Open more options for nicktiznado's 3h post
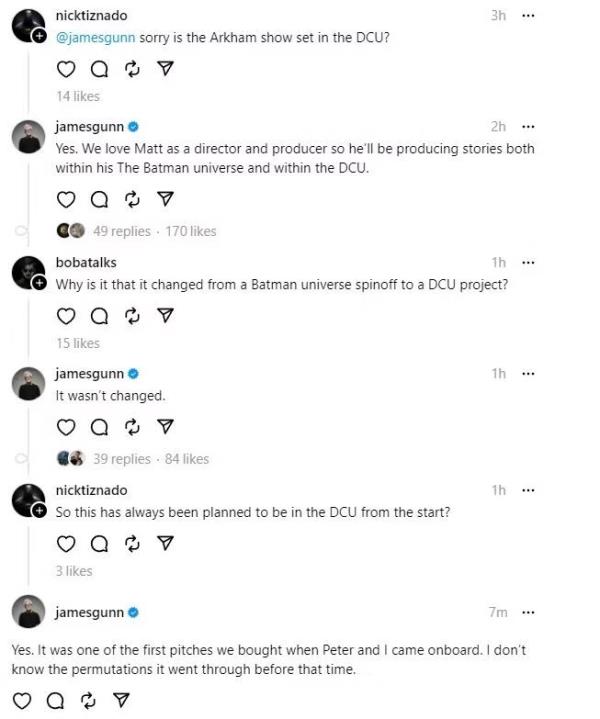600x719 pixels. pyautogui.click(x=529, y=16)
